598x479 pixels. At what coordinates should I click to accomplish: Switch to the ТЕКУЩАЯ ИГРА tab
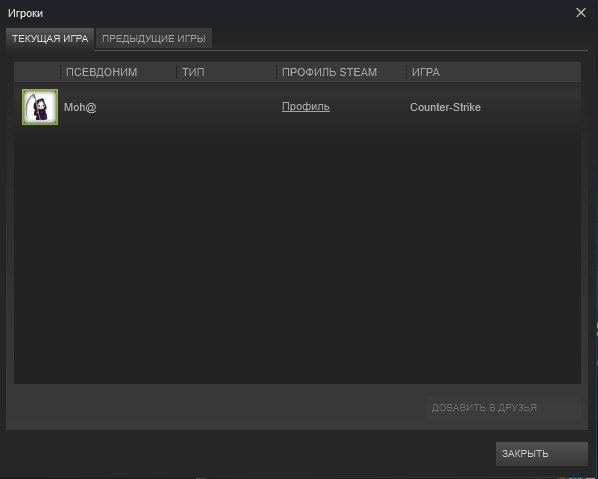point(50,39)
